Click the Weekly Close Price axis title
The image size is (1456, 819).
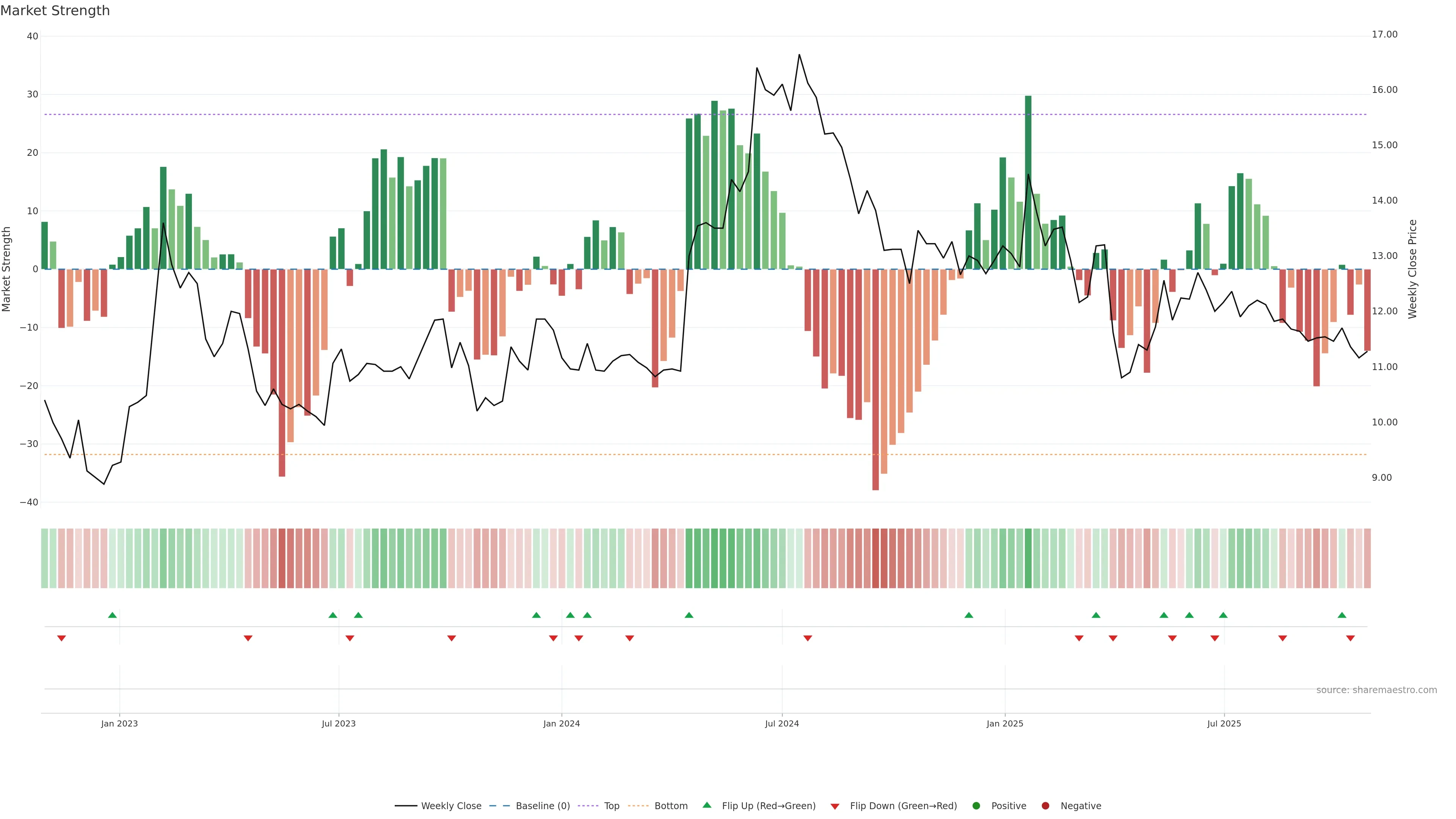pos(1412,269)
